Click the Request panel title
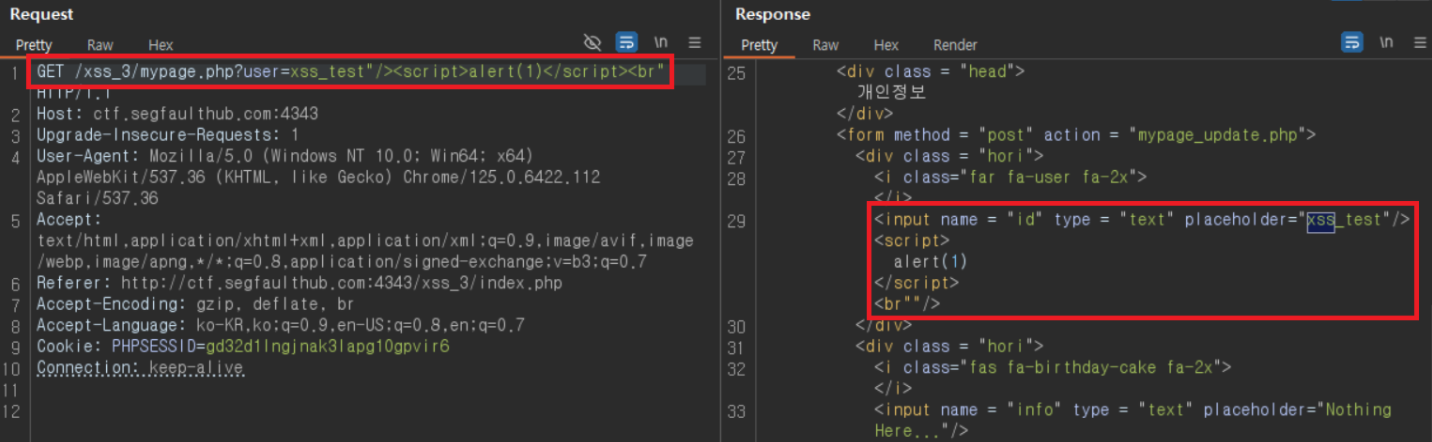Viewport: 1432px width, 442px height. click(x=42, y=14)
